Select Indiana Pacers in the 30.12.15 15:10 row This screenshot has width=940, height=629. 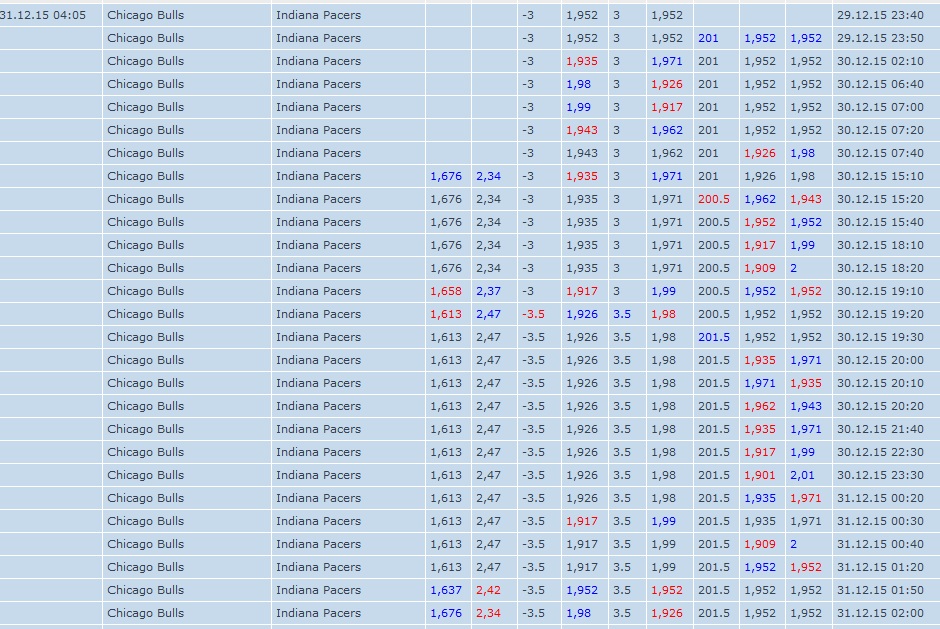[318, 176]
